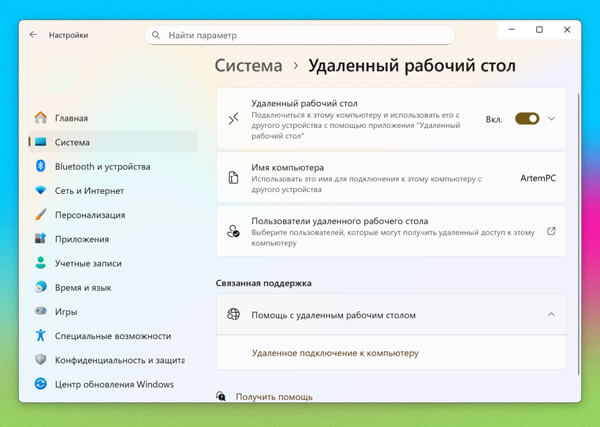This screenshot has width=600, height=427.
Task: Click the back arrow icon
Action: (x=33, y=35)
